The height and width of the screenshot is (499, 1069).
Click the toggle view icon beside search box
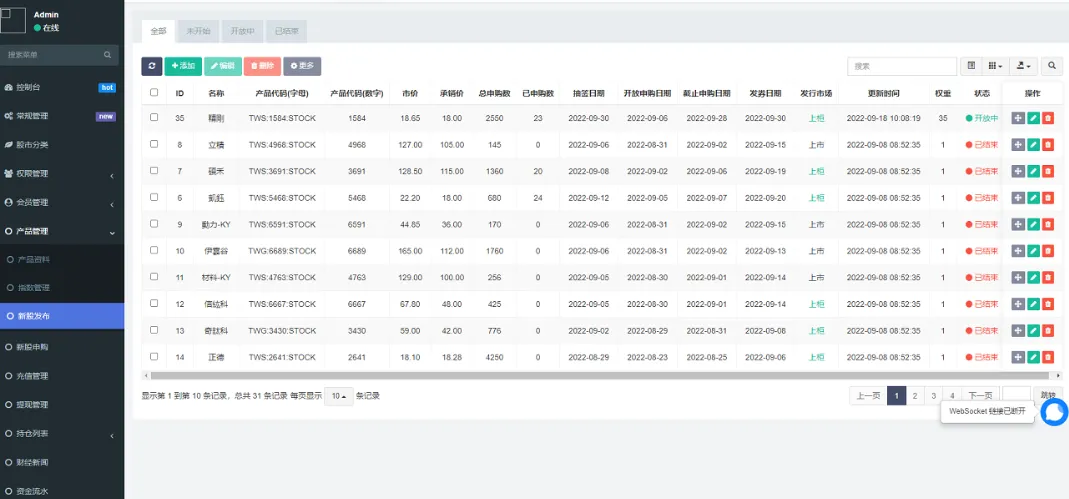971,66
